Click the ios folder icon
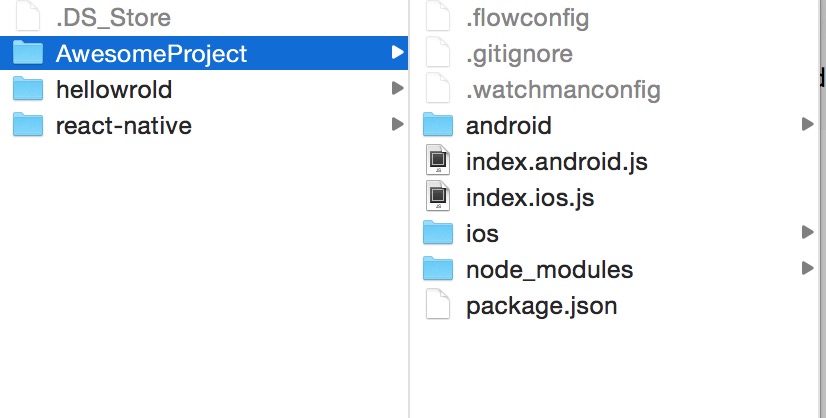Screen dimensions: 826x418 [438, 232]
